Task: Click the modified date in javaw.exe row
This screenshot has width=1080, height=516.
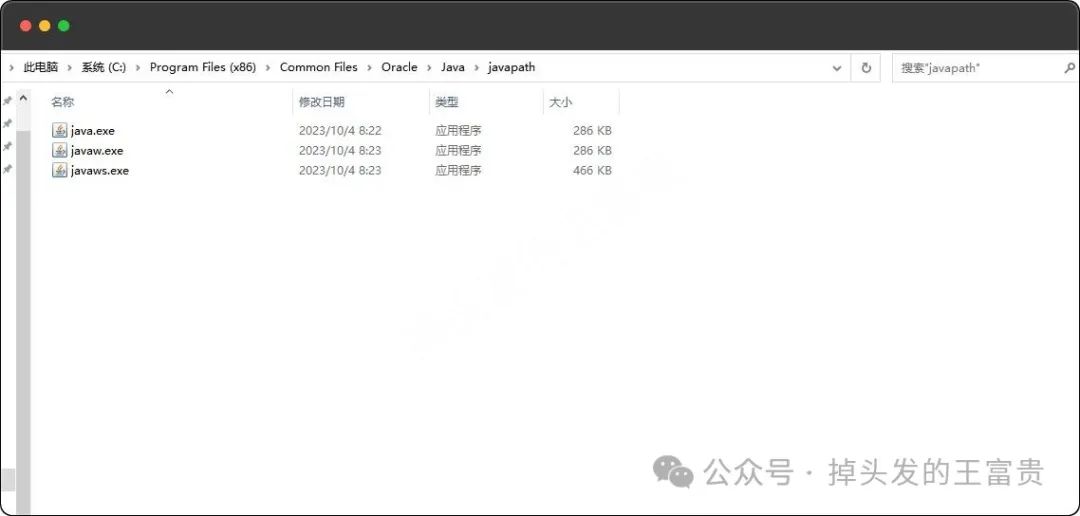Action: point(340,150)
